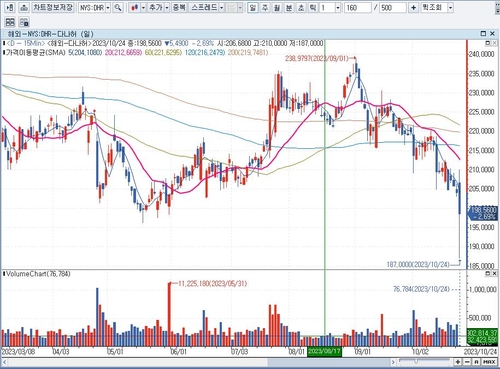The width and height of the screenshot is (500, 369).
Task: Click the SMA 20(212.6659) legend entry
Action: click(x=123, y=53)
